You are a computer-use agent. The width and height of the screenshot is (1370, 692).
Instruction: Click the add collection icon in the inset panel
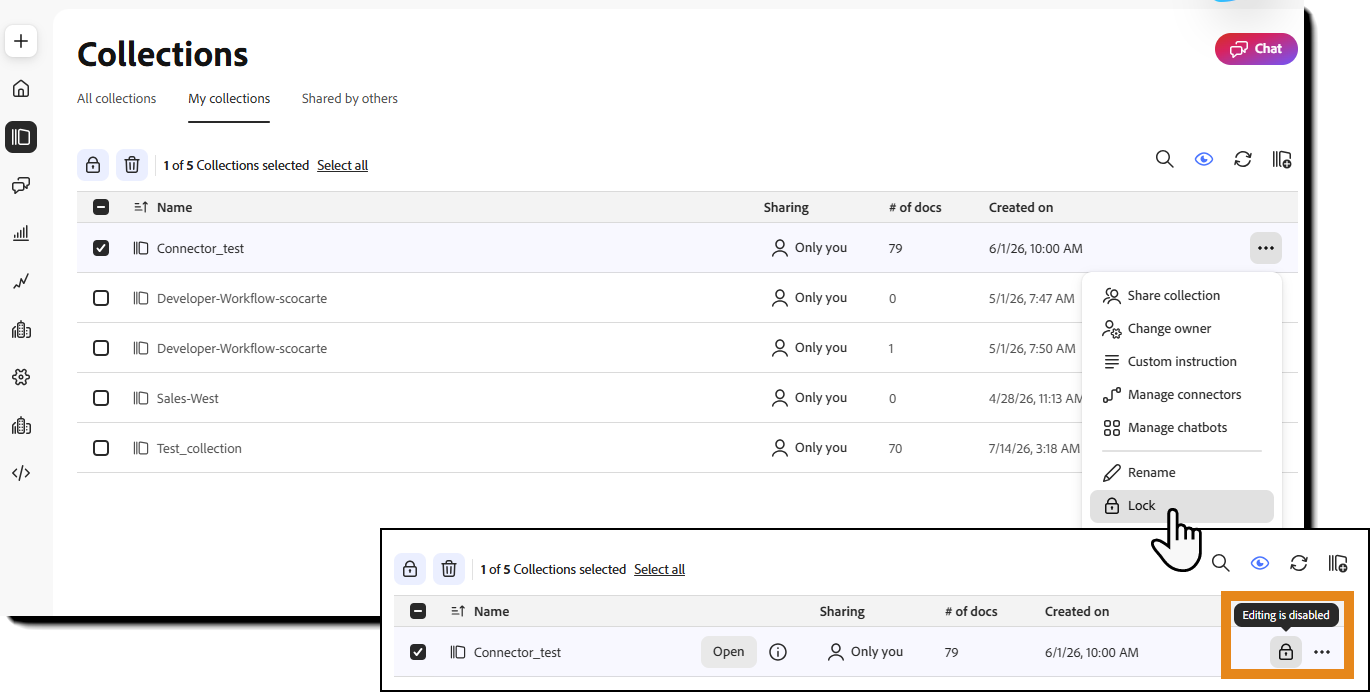click(x=1338, y=563)
